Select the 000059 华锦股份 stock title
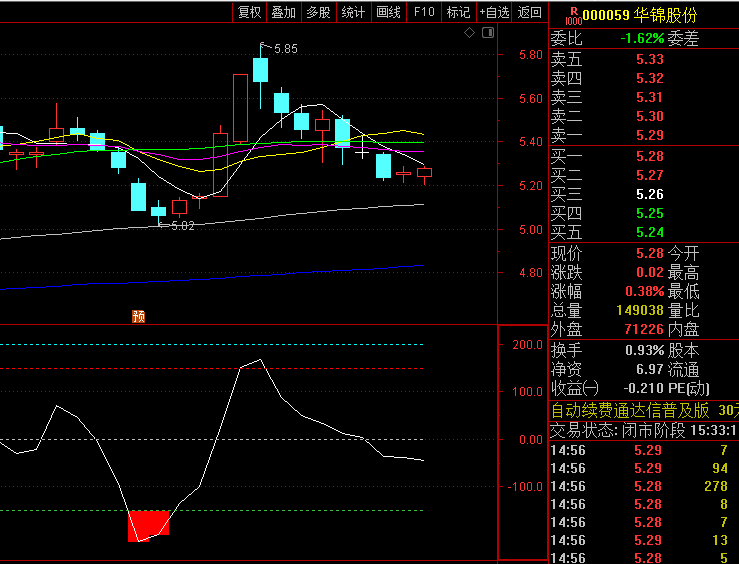Screen dimensions: 739x564 point(640,15)
